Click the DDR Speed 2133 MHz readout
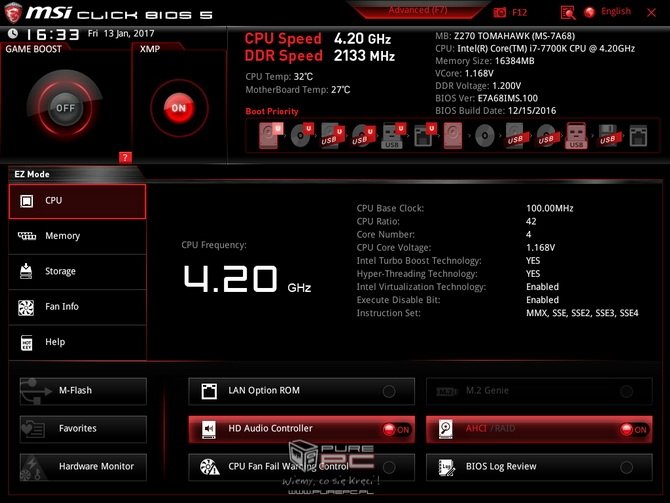 coord(320,56)
